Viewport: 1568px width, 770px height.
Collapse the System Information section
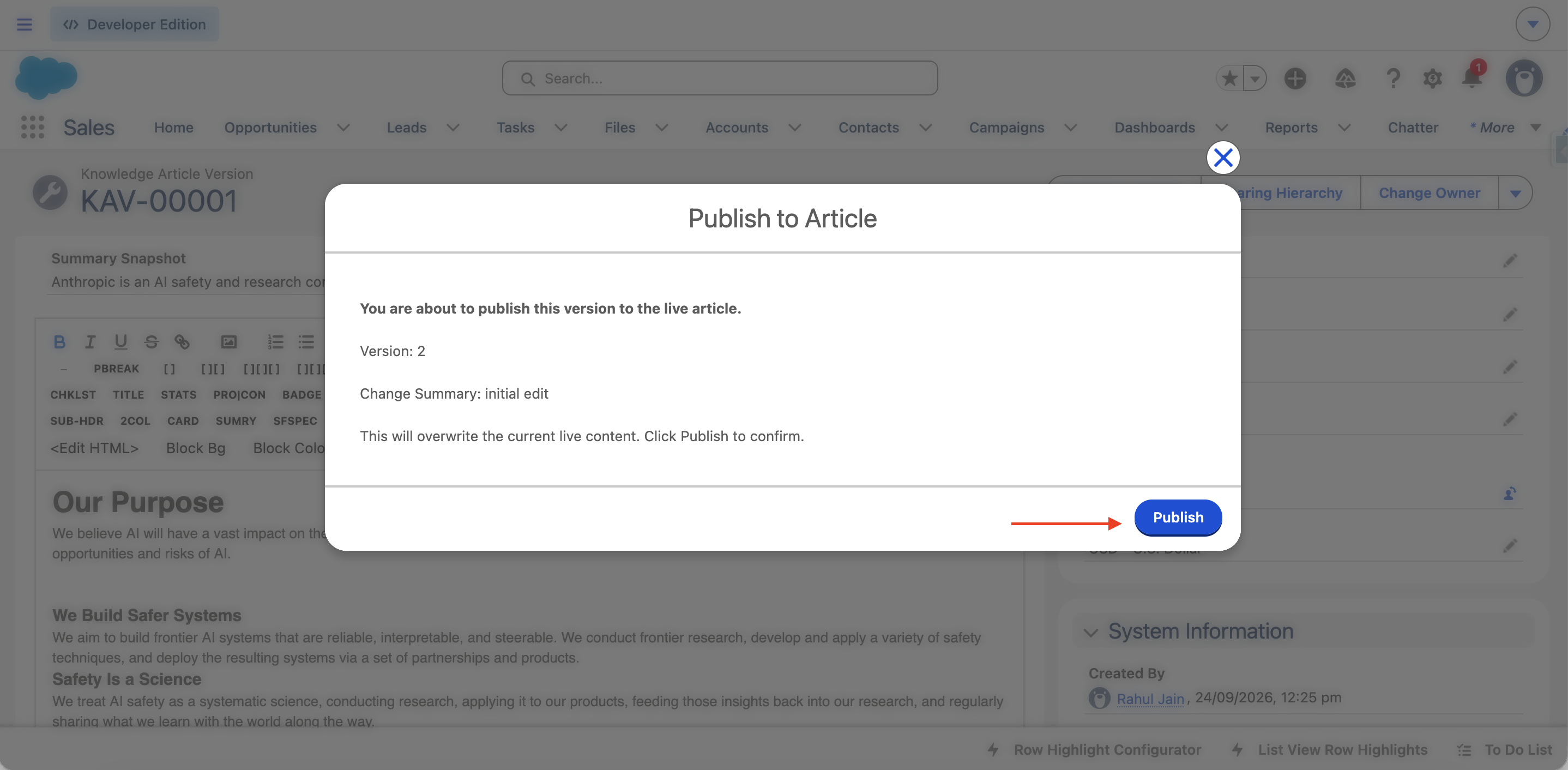point(1090,632)
